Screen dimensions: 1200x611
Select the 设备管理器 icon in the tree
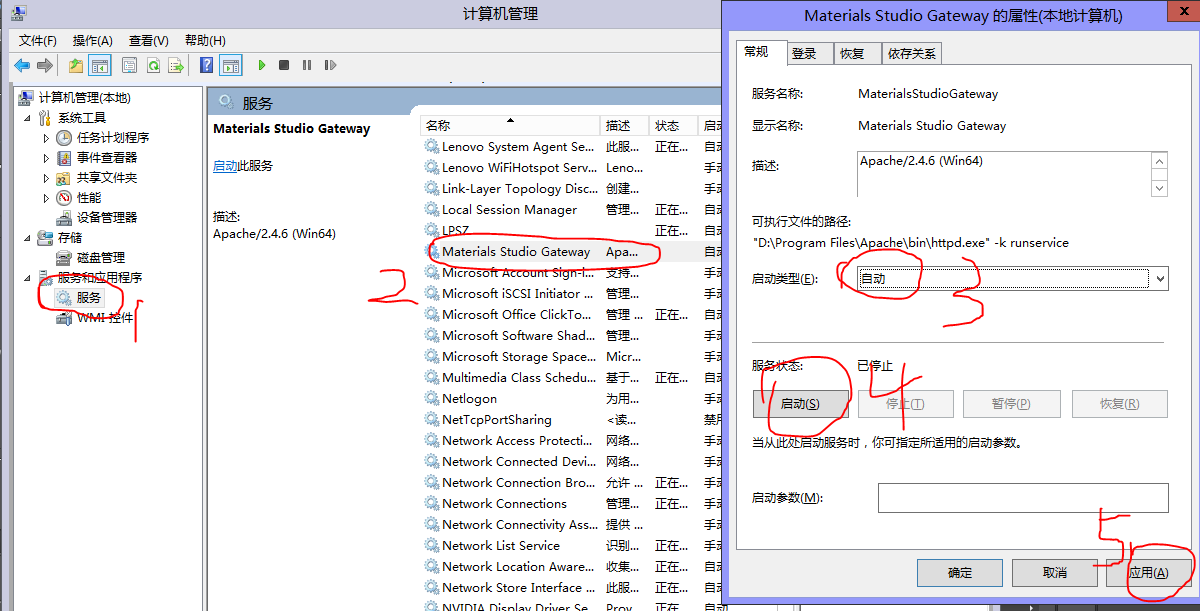click(64, 217)
